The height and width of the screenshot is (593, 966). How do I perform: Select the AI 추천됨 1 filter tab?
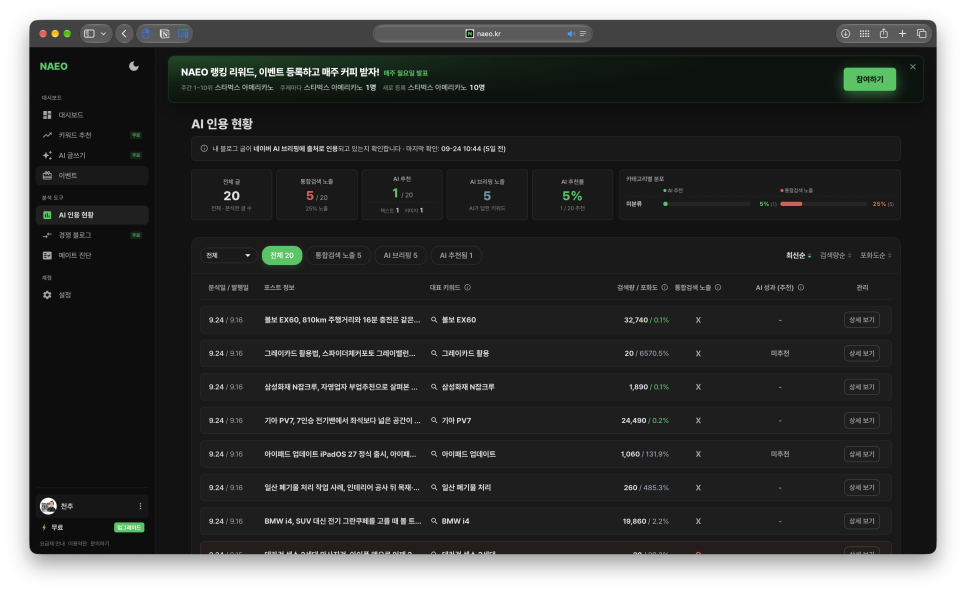coord(457,256)
